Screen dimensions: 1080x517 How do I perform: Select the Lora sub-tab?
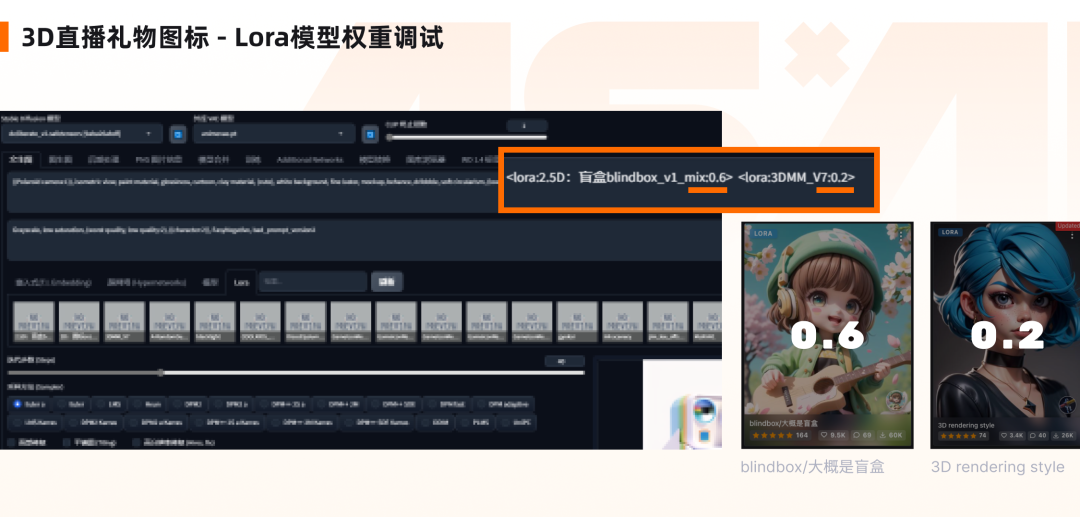point(241,282)
